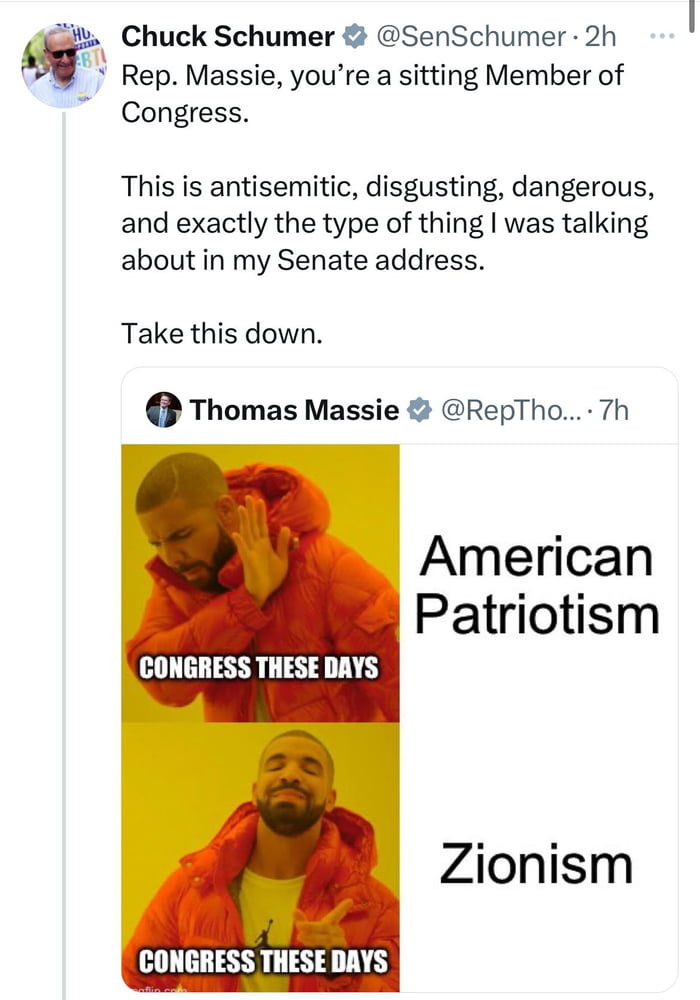Click the verified badge beside Thomas Massie

click(420, 410)
